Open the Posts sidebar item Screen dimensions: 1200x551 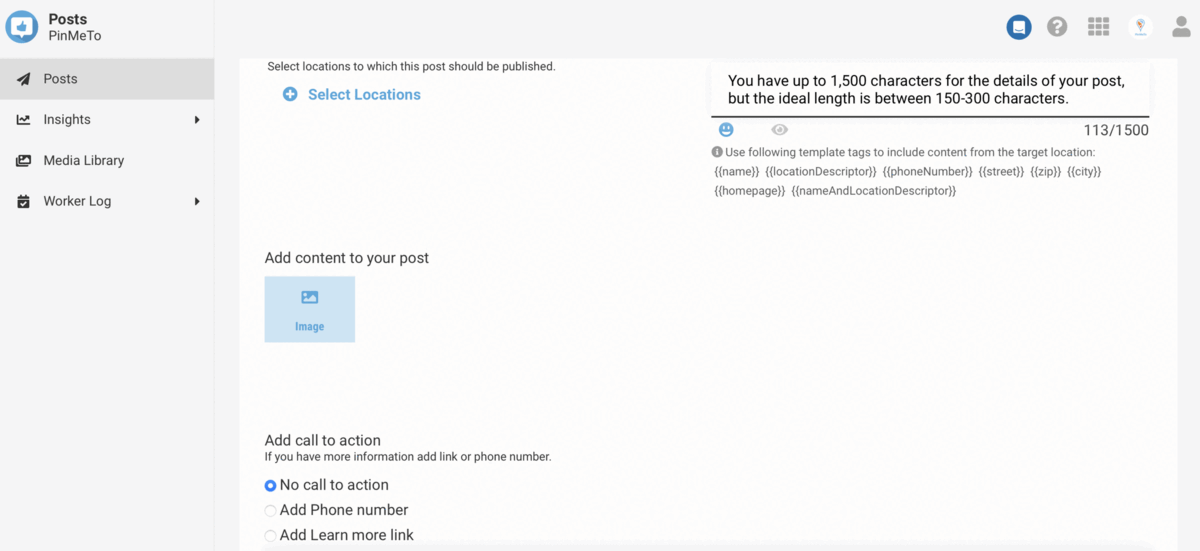tap(60, 79)
